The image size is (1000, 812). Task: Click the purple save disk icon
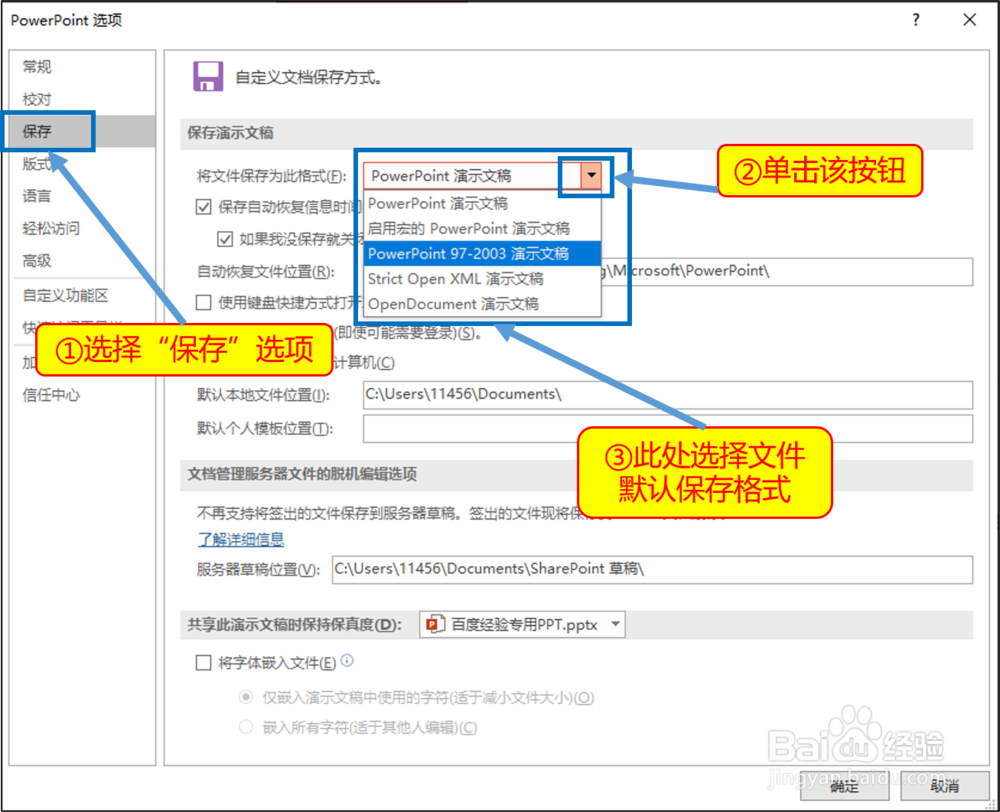pyautogui.click(x=208, y=77)
